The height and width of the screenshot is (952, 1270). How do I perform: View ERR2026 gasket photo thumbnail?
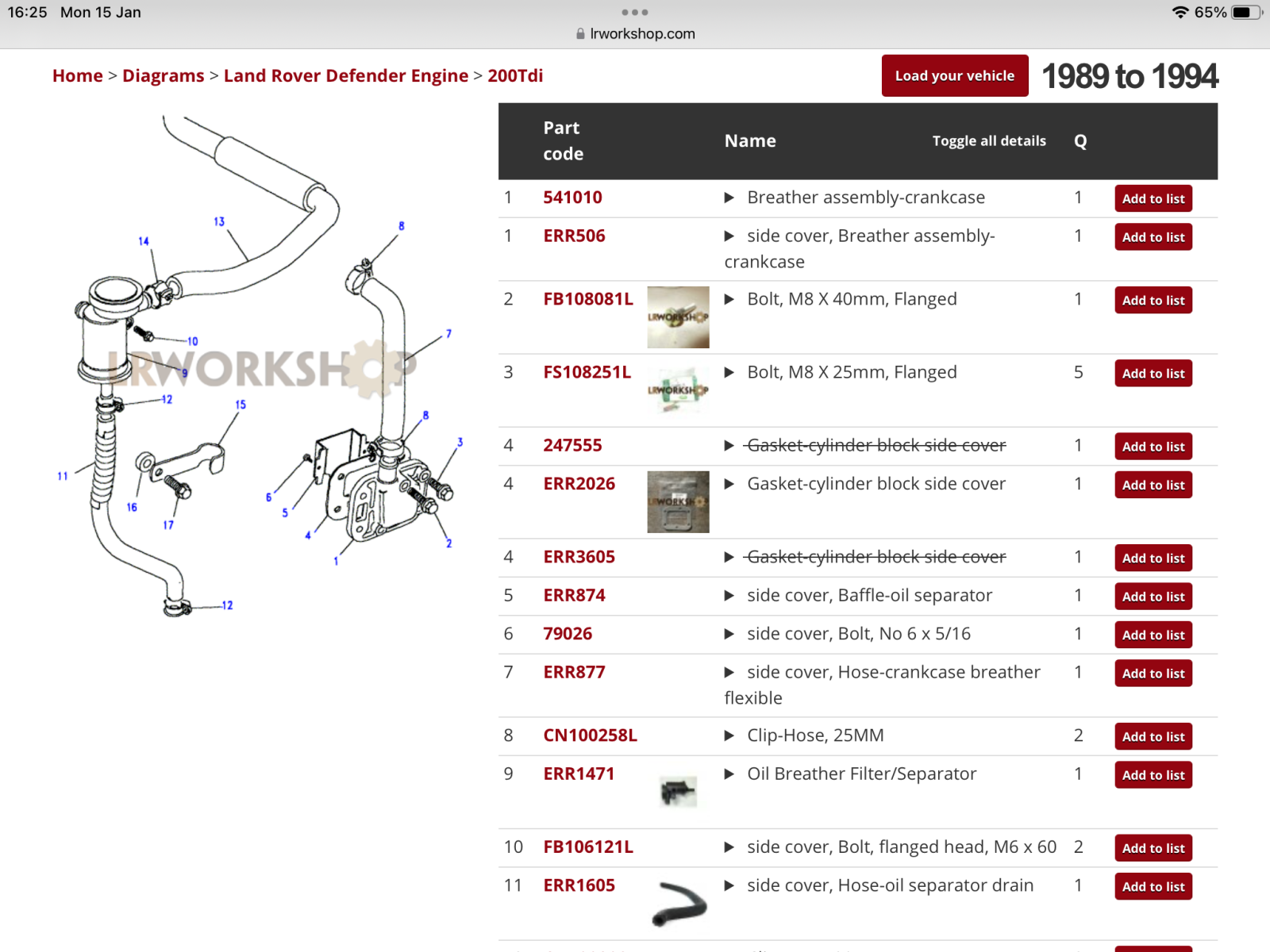pos(678,502)
